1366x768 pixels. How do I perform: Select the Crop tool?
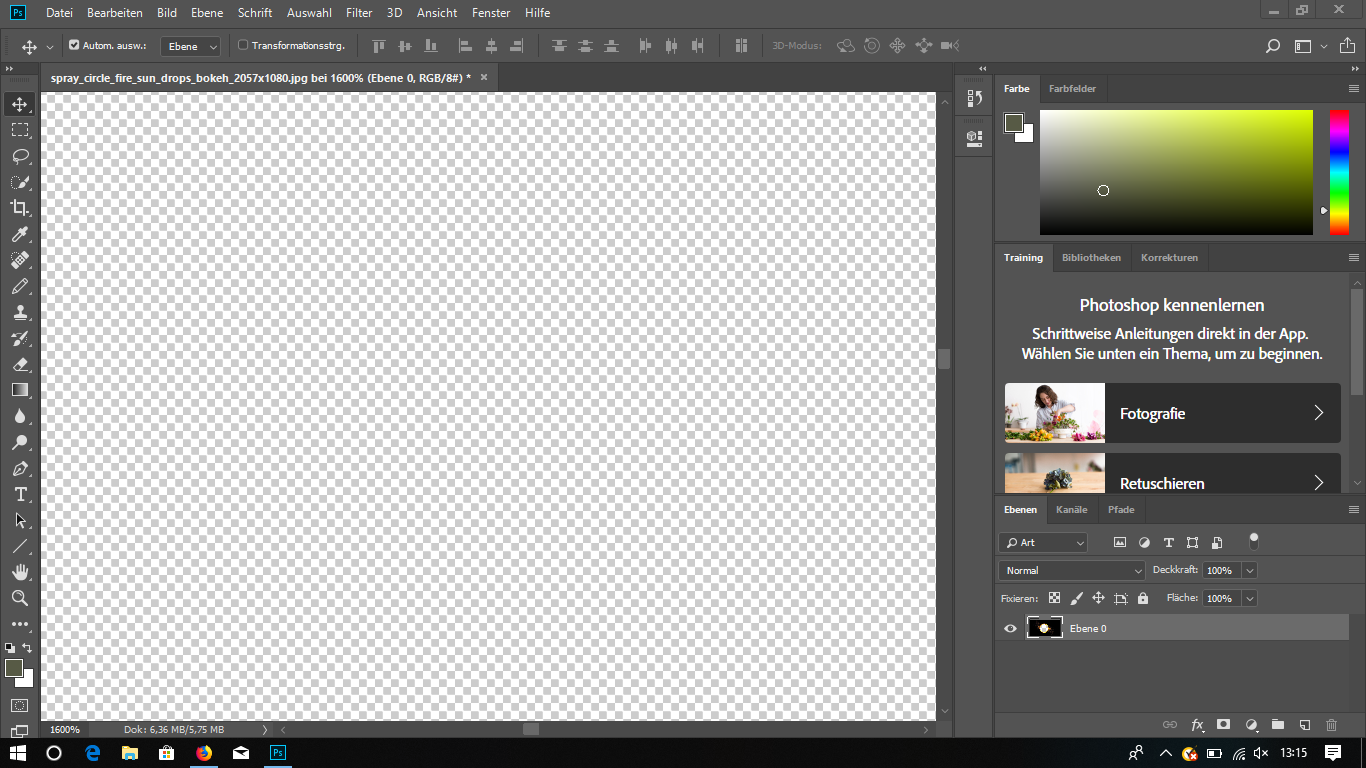[20, 208]
